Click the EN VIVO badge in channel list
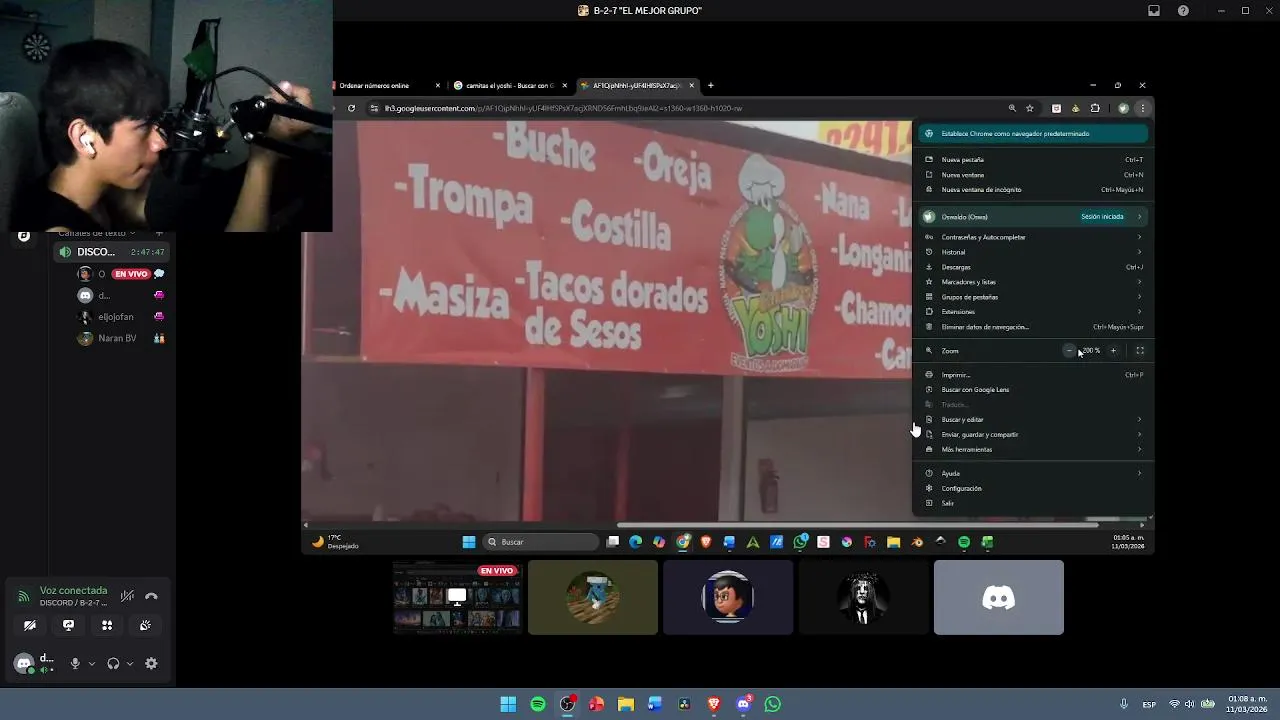The width and height of the screenshot is (1280, 720). point(131,274)
